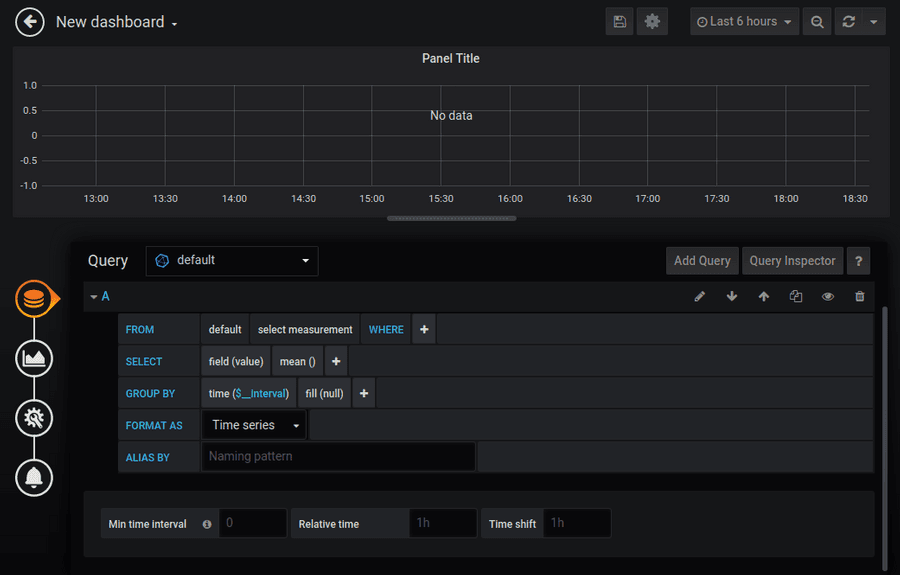Click the GROUP BY label
900x575 pixels.
coord(150,394)
